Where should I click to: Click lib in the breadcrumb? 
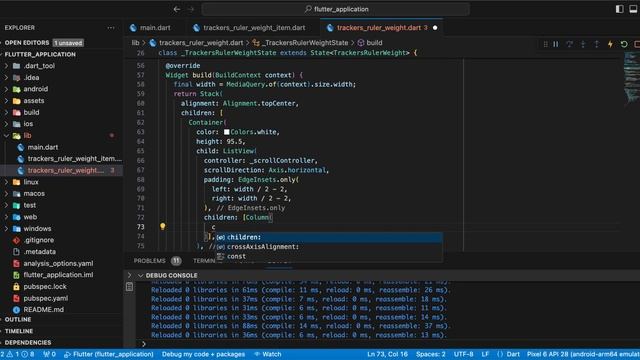coord(135,42)
